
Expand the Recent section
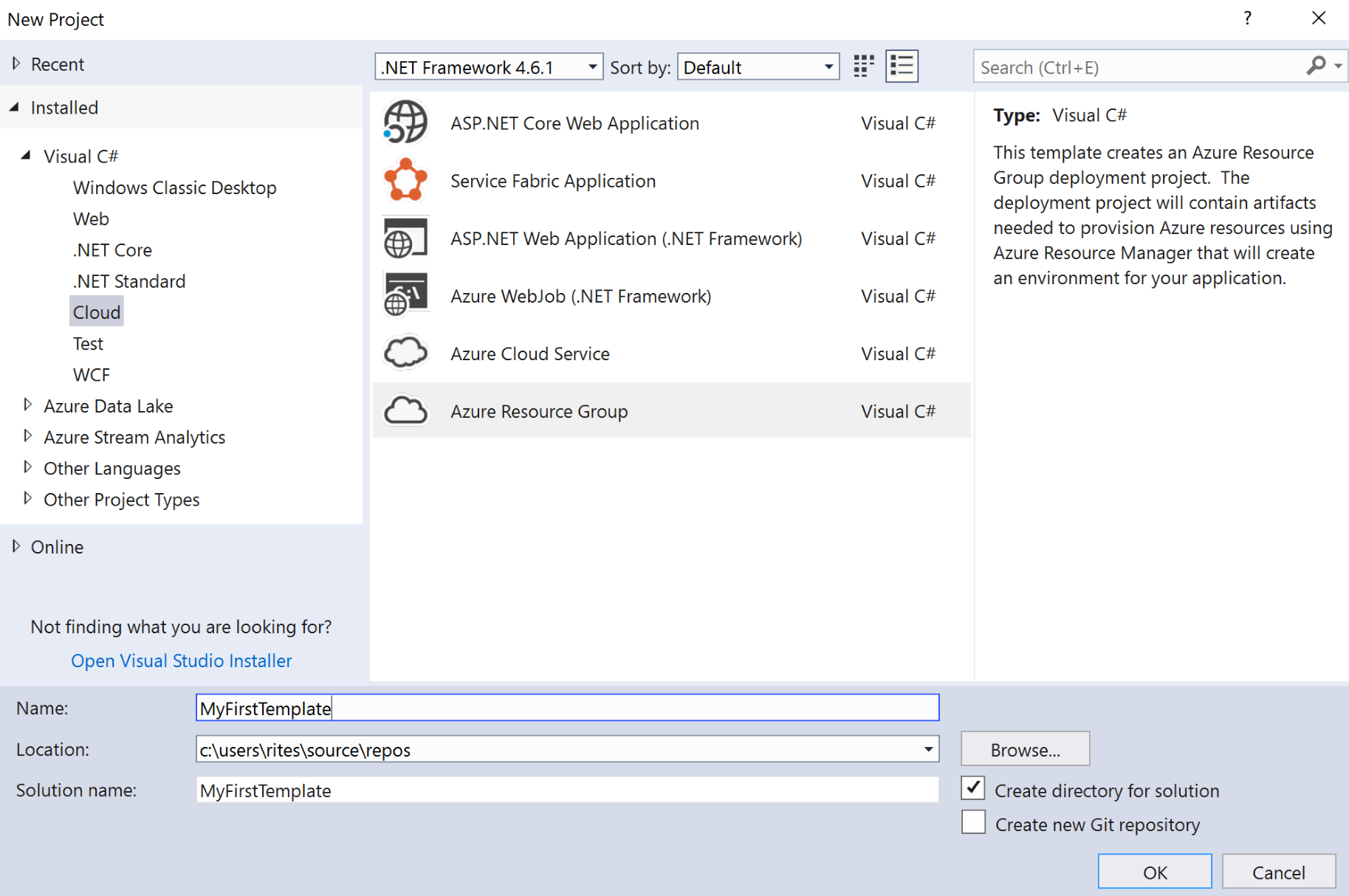[16, 64]
